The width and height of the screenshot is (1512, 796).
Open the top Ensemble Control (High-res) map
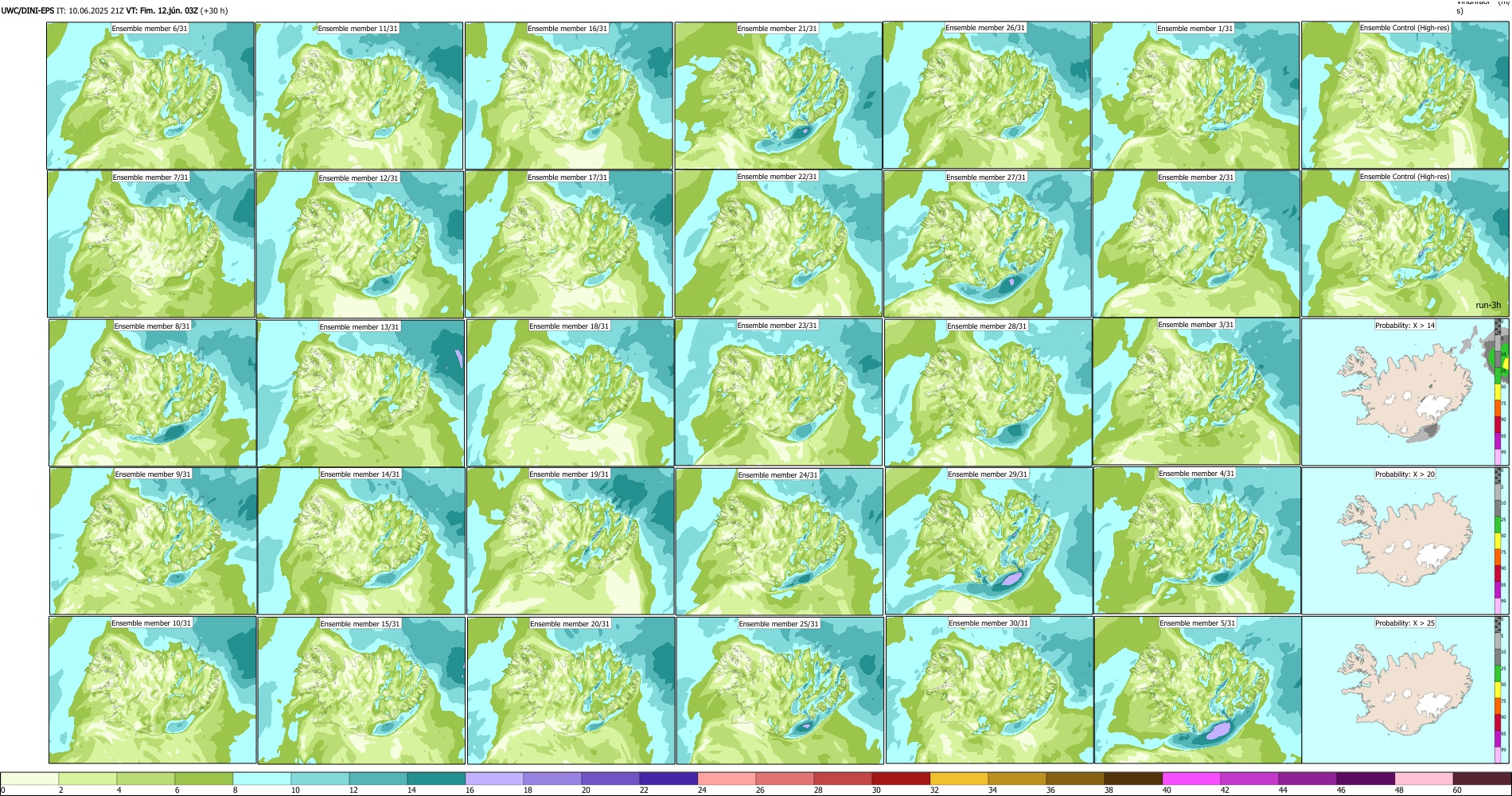[x=1405, y=95]
